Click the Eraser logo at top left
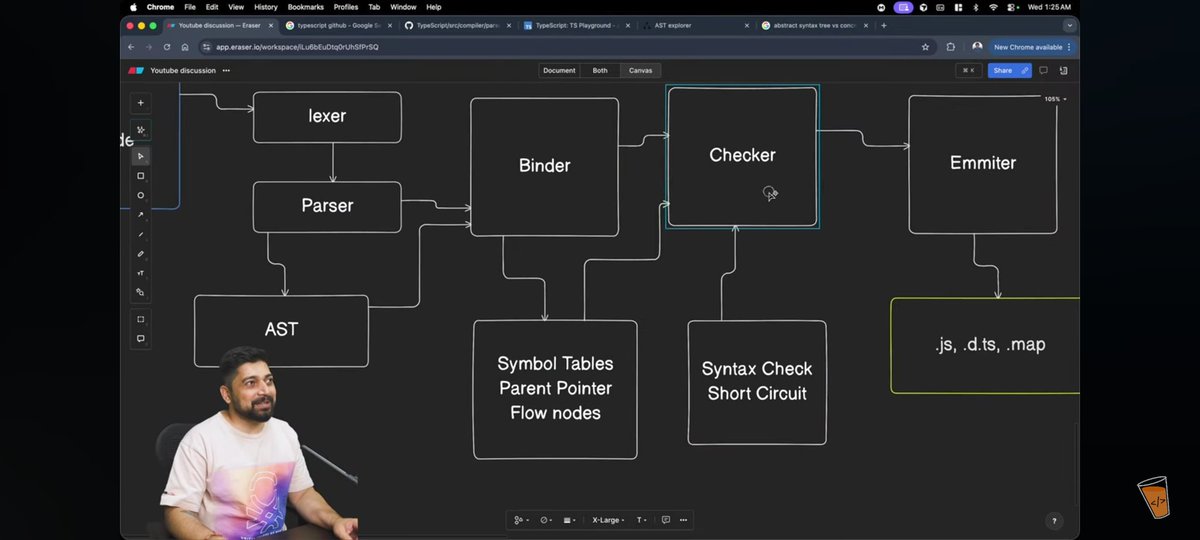Viewport: 1200px width, 540px height. 136,71
